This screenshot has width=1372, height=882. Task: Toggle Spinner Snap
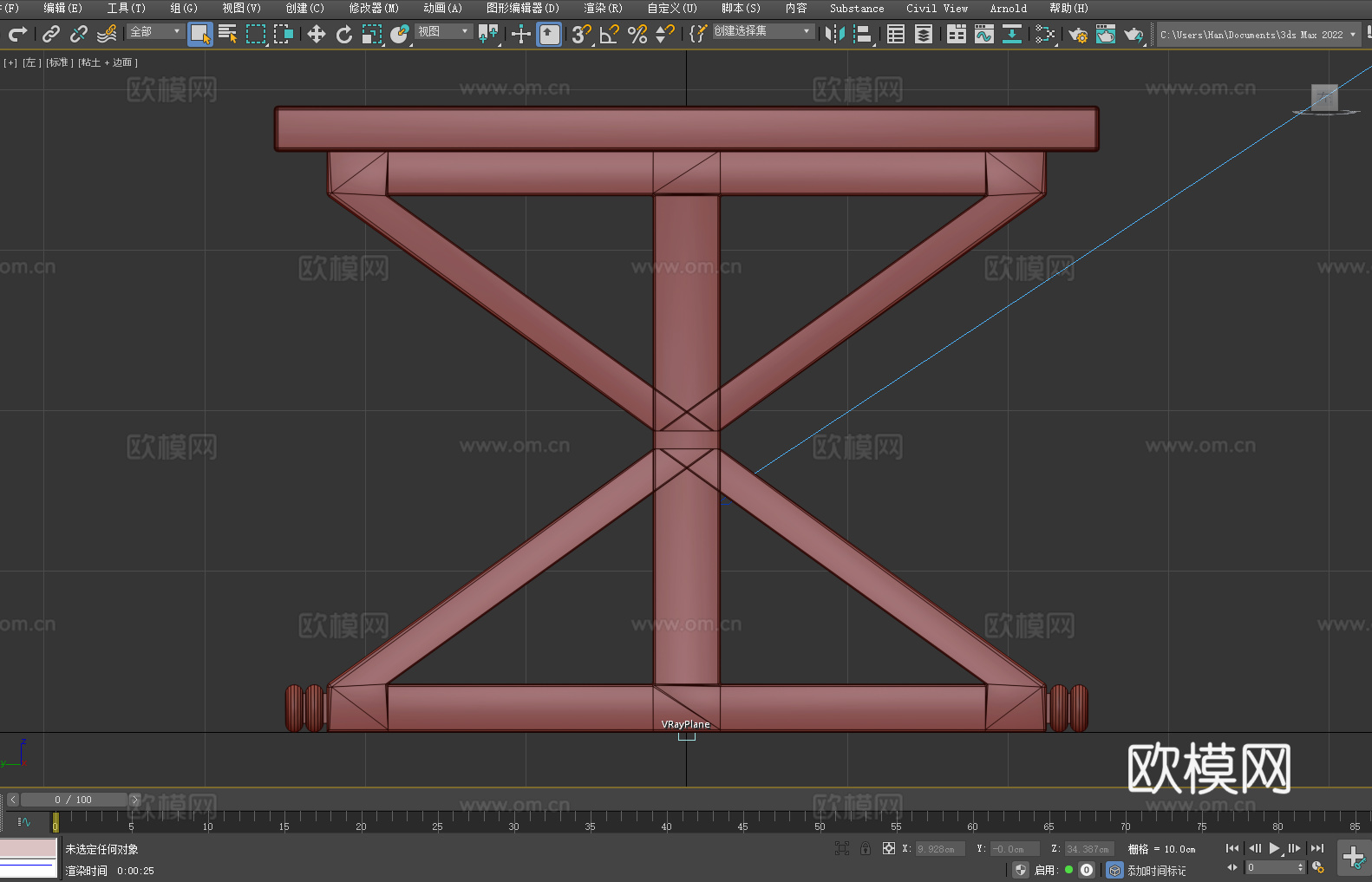(665, 34)
